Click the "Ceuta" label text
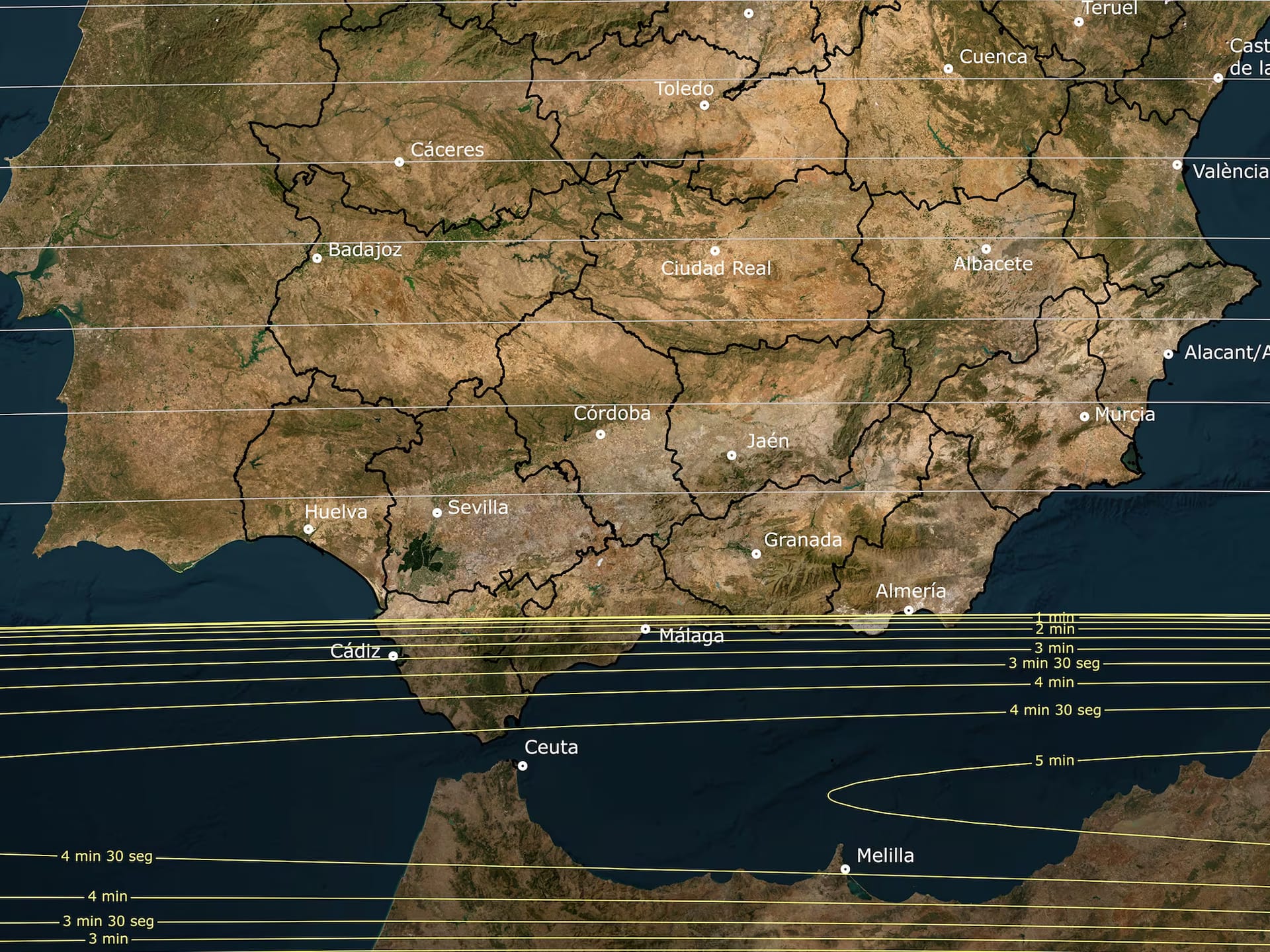This screenshot has height=952, width=1270. coord(551,748)
